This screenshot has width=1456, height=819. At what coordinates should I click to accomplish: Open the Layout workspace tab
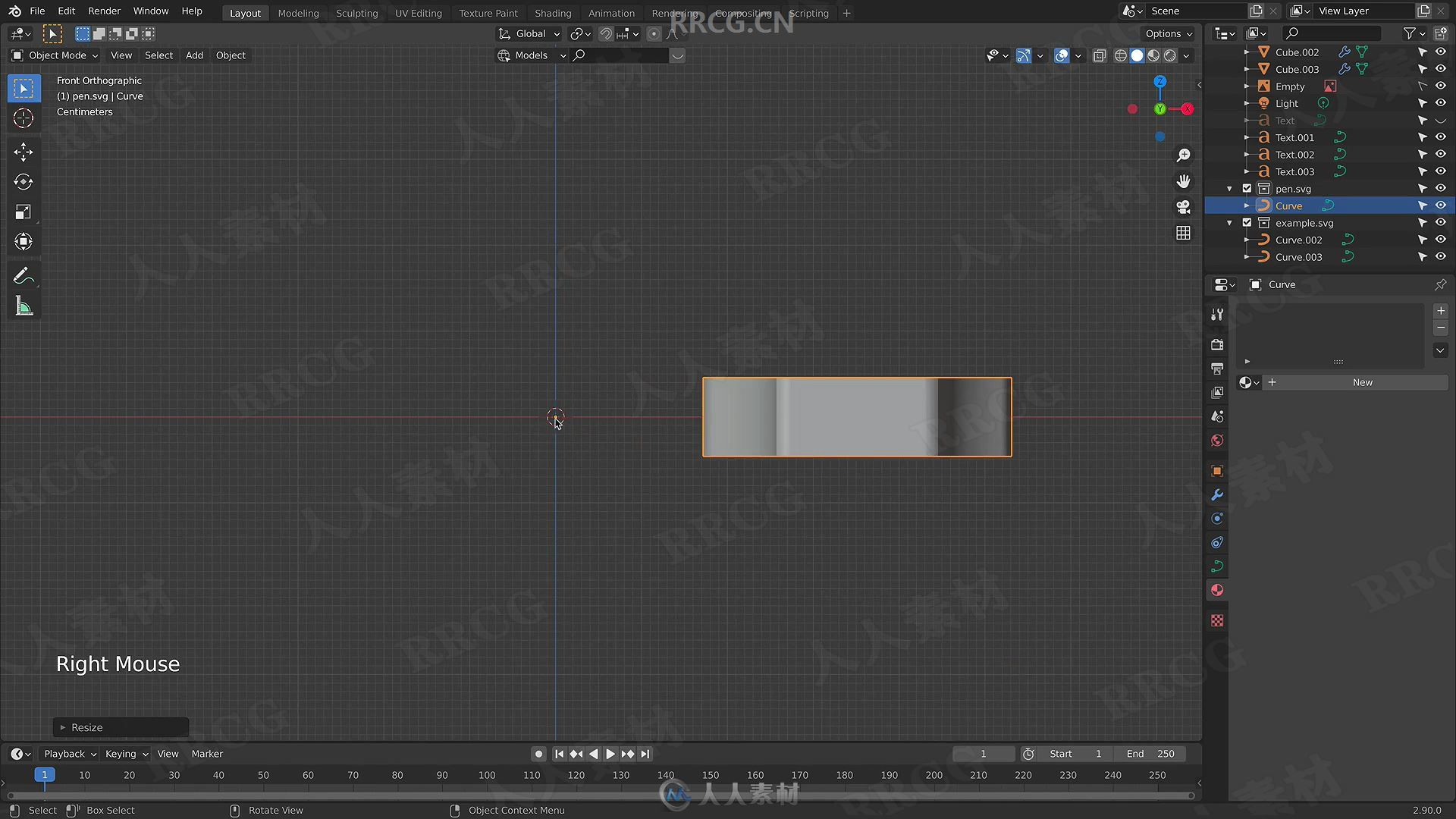pyautogui.click(x=244, y=12)
